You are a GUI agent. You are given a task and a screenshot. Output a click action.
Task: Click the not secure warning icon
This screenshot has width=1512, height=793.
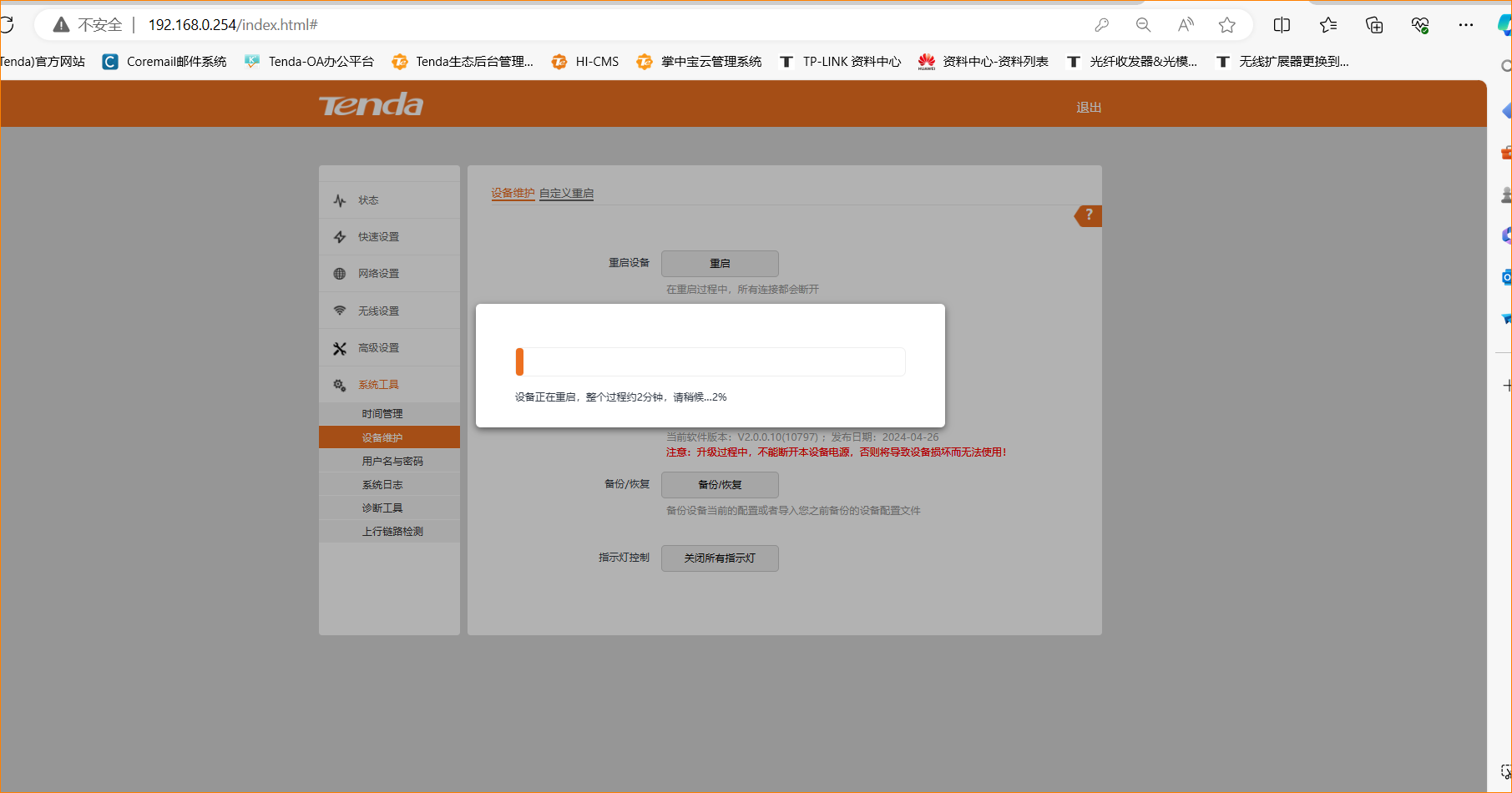tap(61, 25)
